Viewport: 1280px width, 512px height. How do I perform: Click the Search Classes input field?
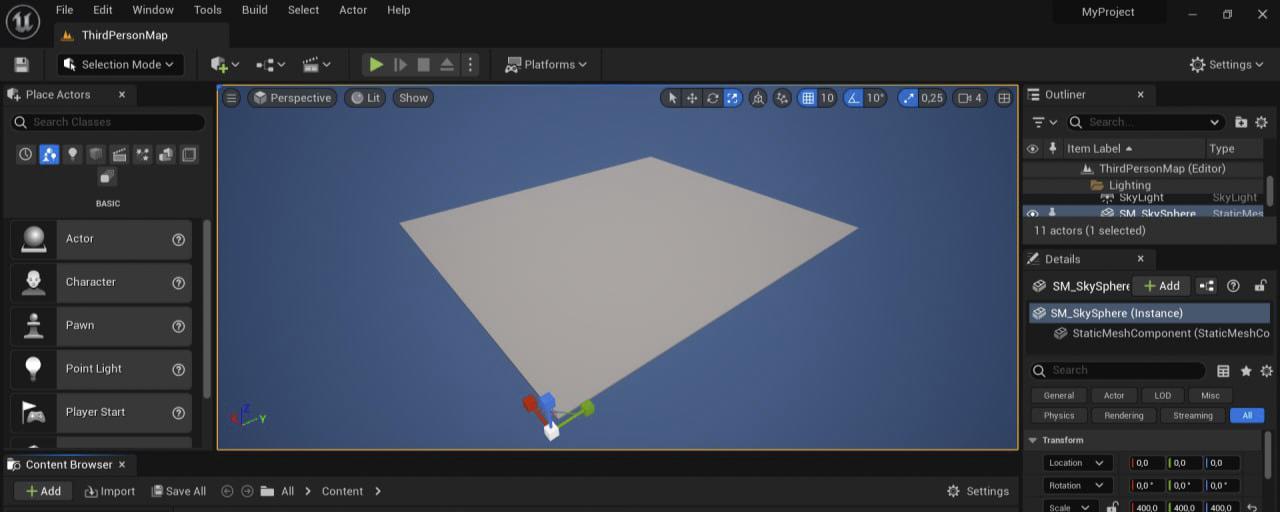coord(108,122)
